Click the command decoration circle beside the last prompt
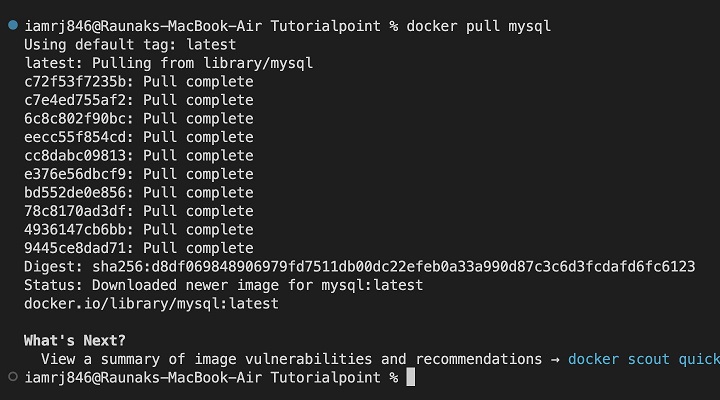This screenshot has width=720, height=400. click(x=11, y=378)
